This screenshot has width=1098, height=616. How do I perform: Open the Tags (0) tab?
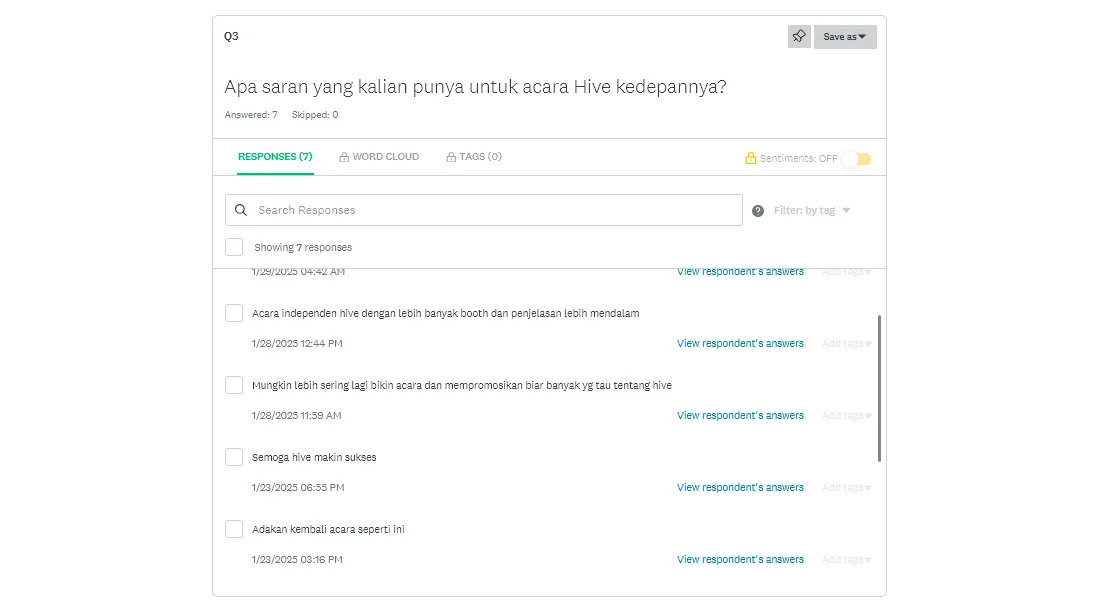click(474, 157)
